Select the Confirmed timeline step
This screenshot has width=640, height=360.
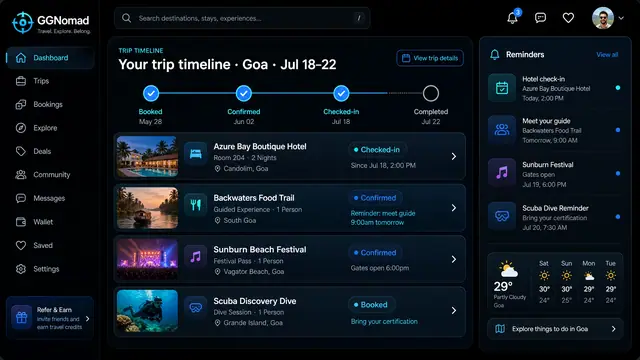pos(244,93)
